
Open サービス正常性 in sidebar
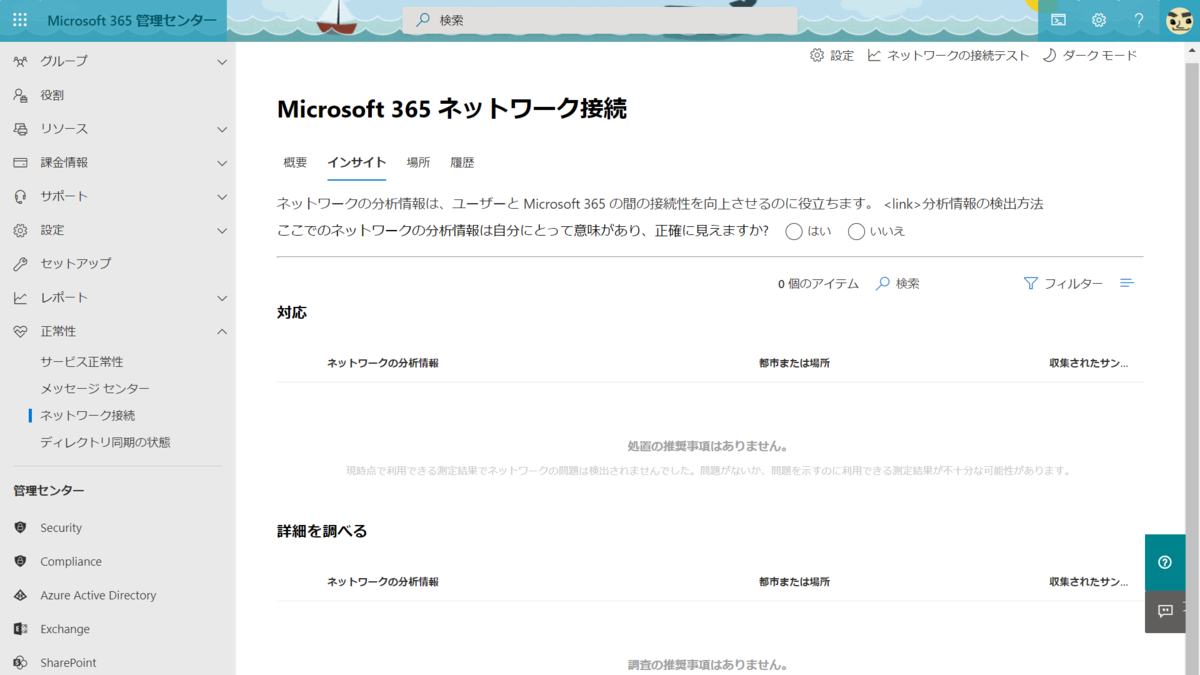[x=82, y=362]
